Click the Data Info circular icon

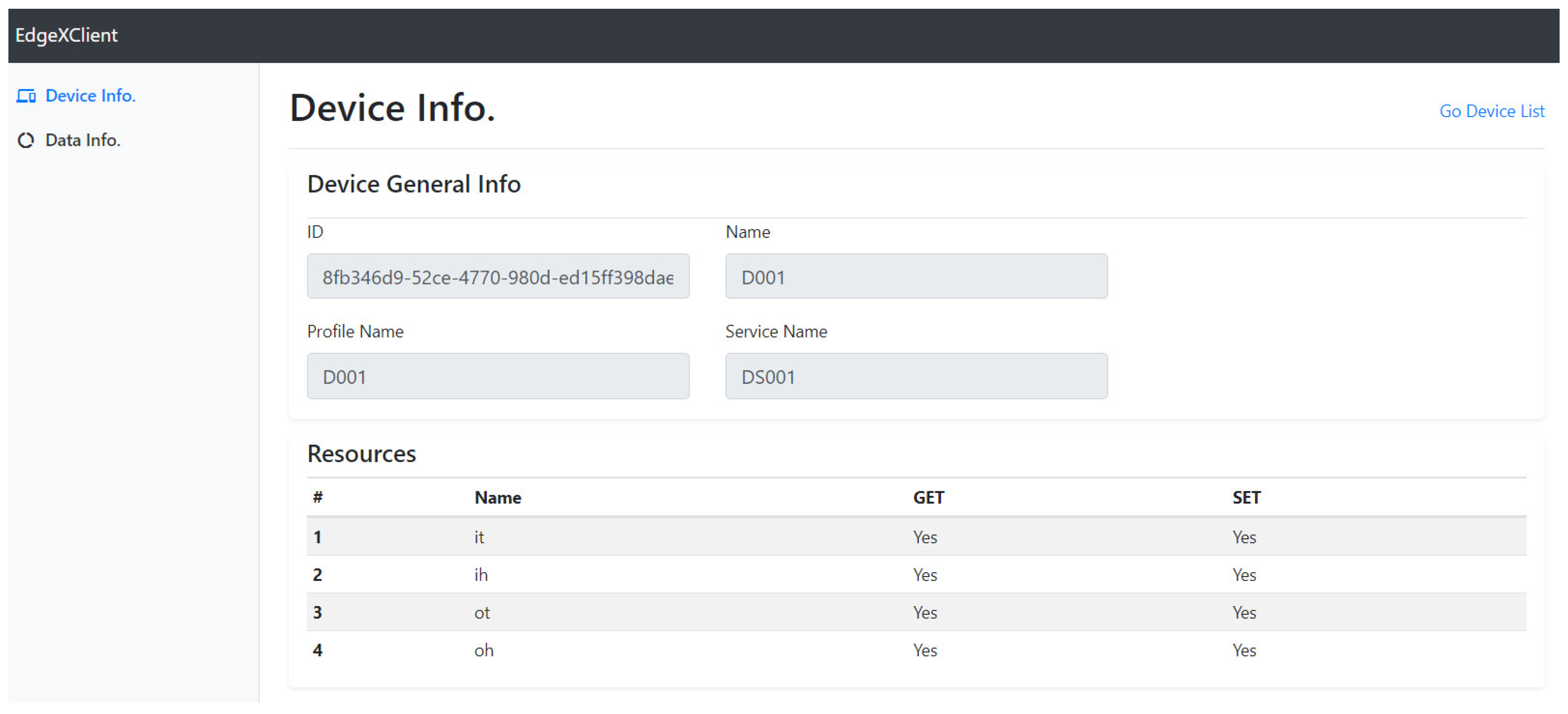(x=26, y=141)
